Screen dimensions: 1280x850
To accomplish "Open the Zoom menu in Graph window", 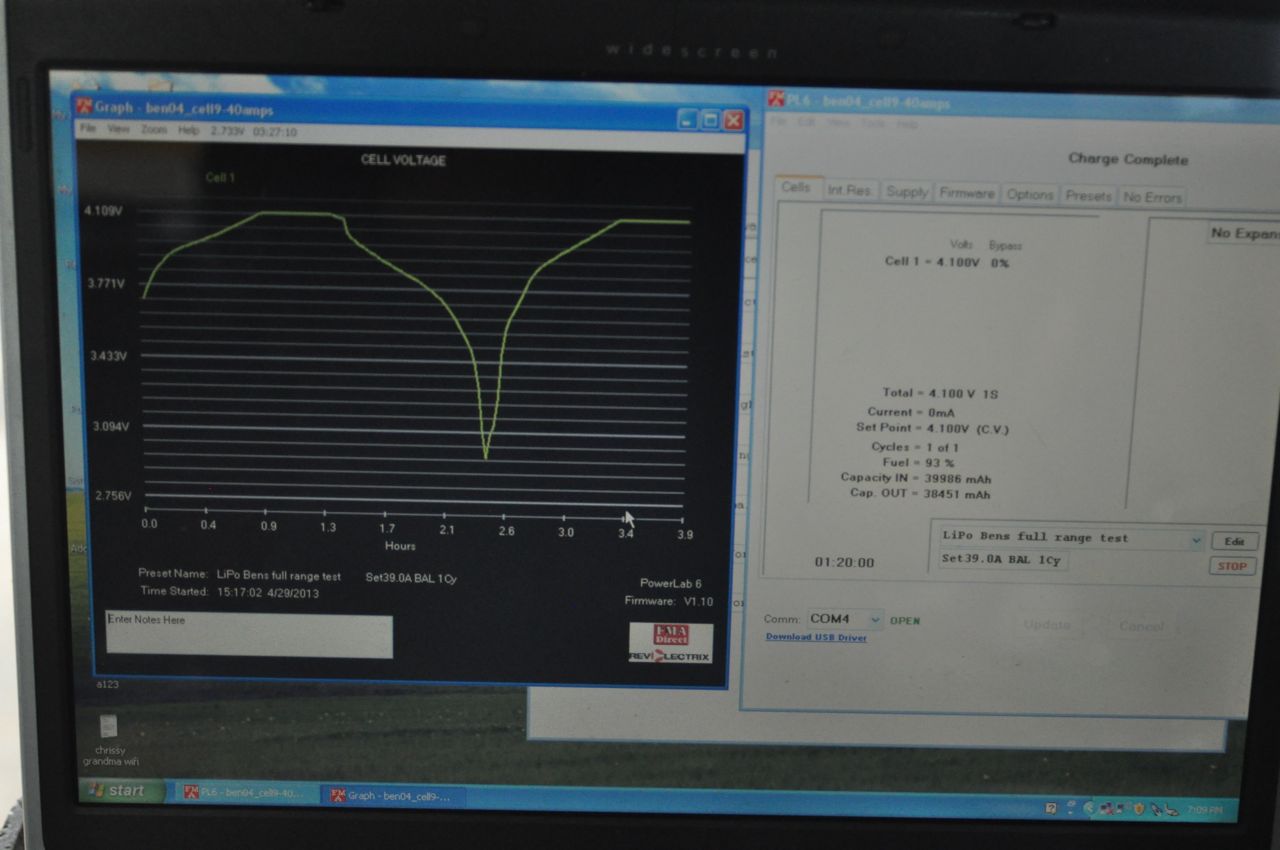I will coord(154,130).
